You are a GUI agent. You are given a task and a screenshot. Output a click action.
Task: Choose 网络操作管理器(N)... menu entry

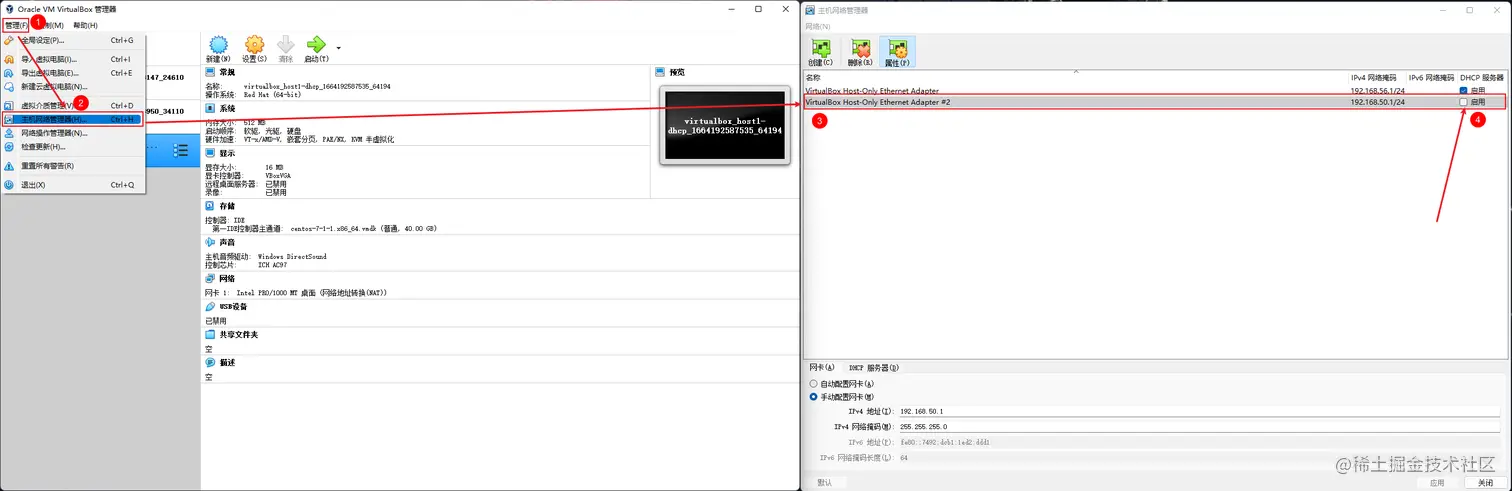tap(74, 132)
